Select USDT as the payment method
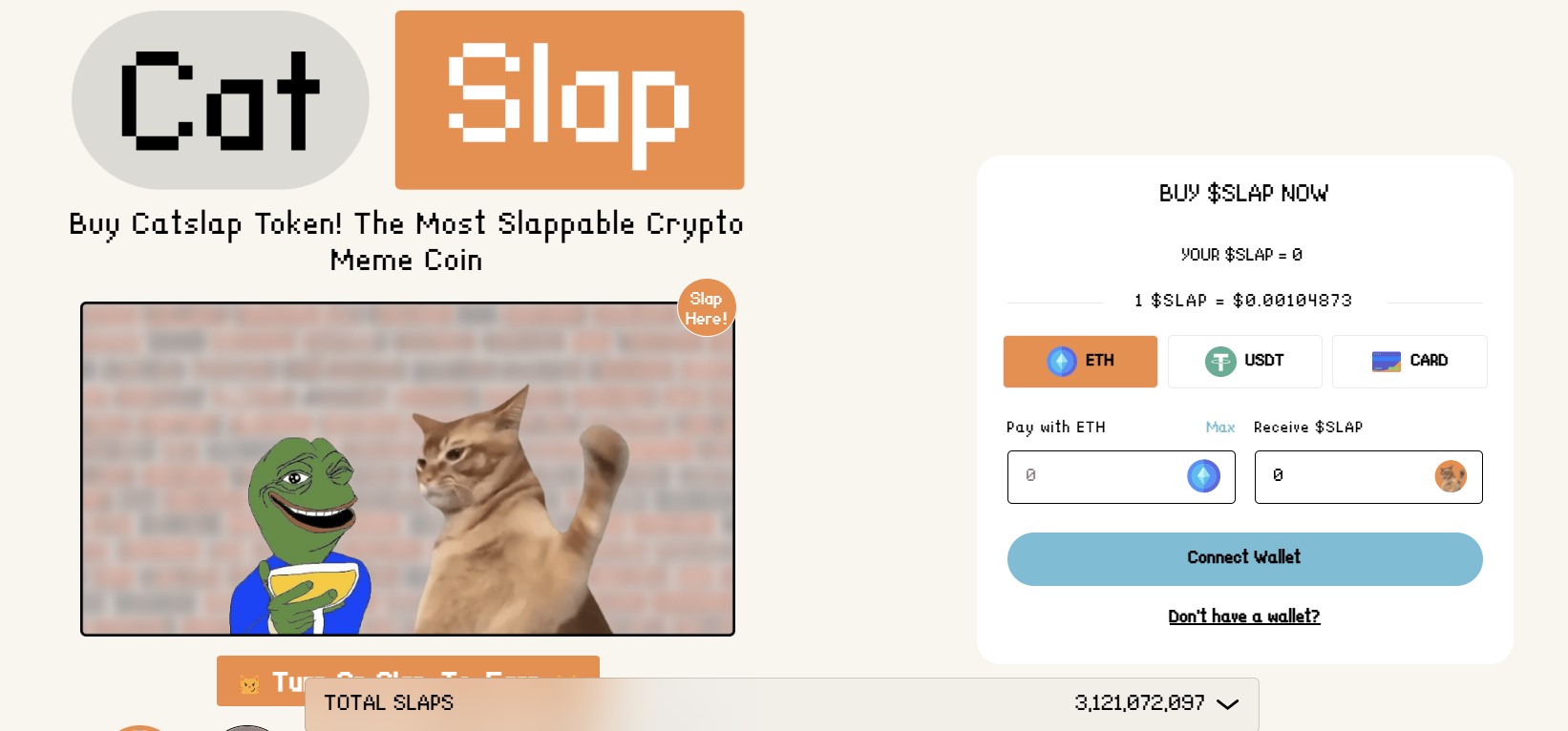 [1245, 361]
